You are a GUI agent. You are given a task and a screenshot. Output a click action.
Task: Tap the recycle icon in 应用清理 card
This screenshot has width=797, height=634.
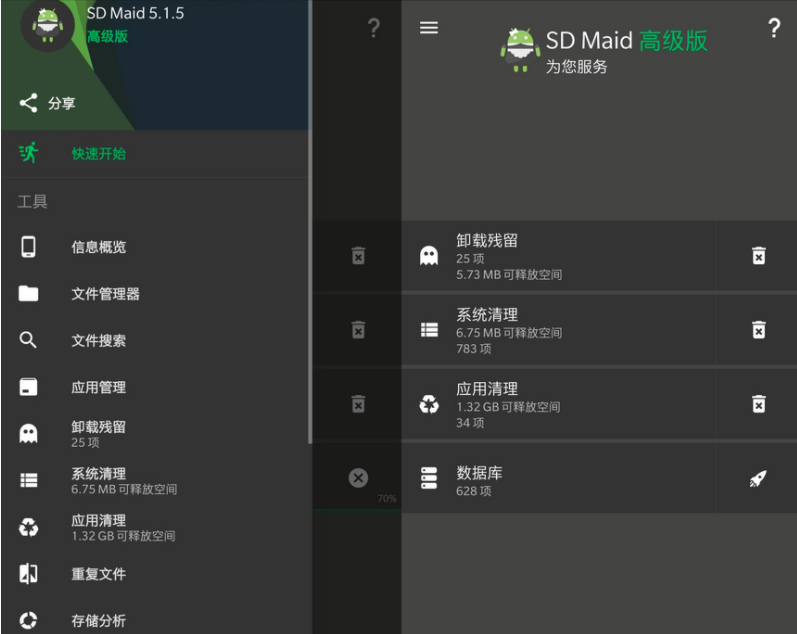click(x=429, y=404)
